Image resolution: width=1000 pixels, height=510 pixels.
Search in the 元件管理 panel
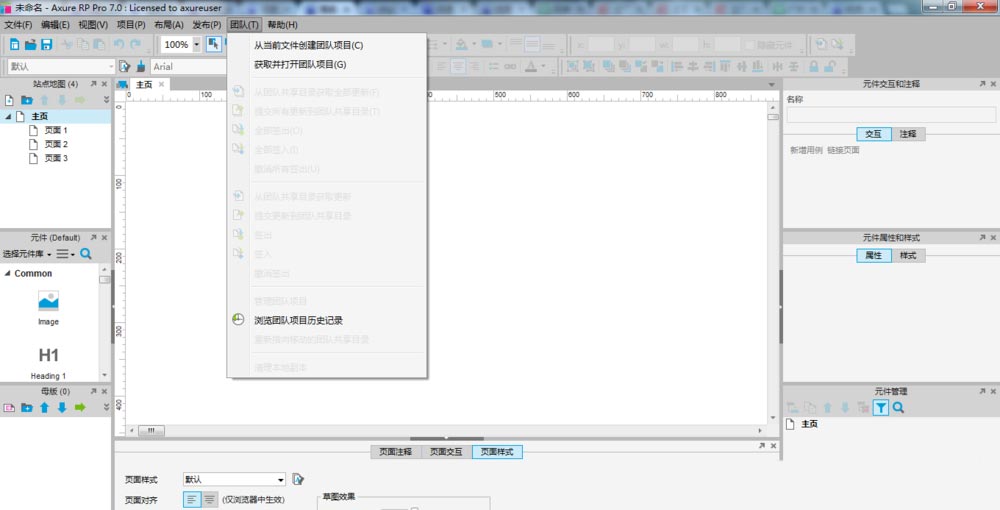pyautogui.click(x=898, y=408)
